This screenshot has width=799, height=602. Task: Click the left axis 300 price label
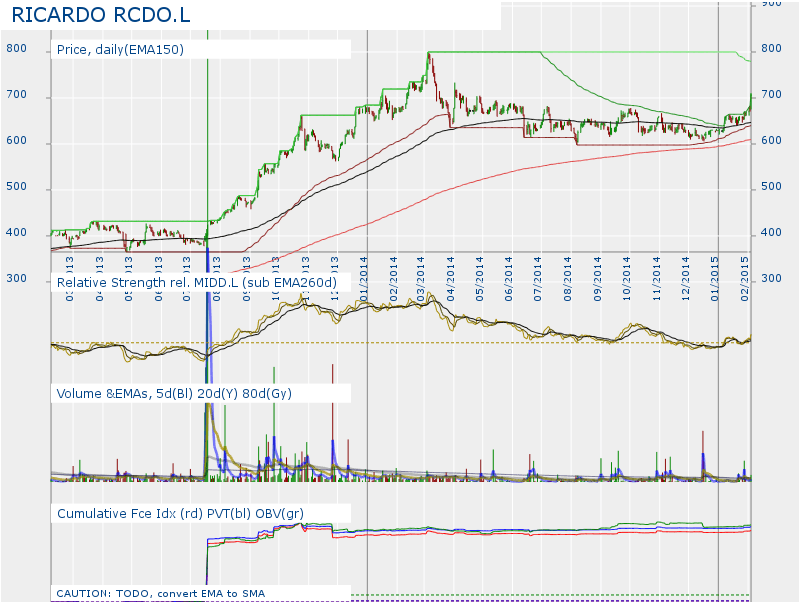coord(16,278)
